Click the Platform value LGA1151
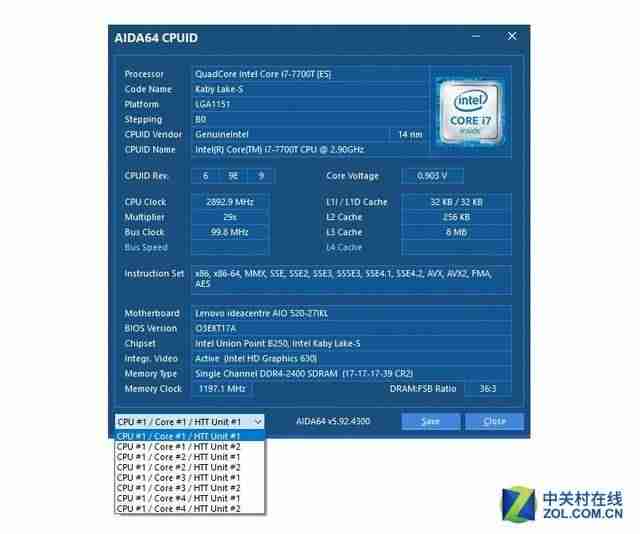640x534 pixels. click(213, 104)
